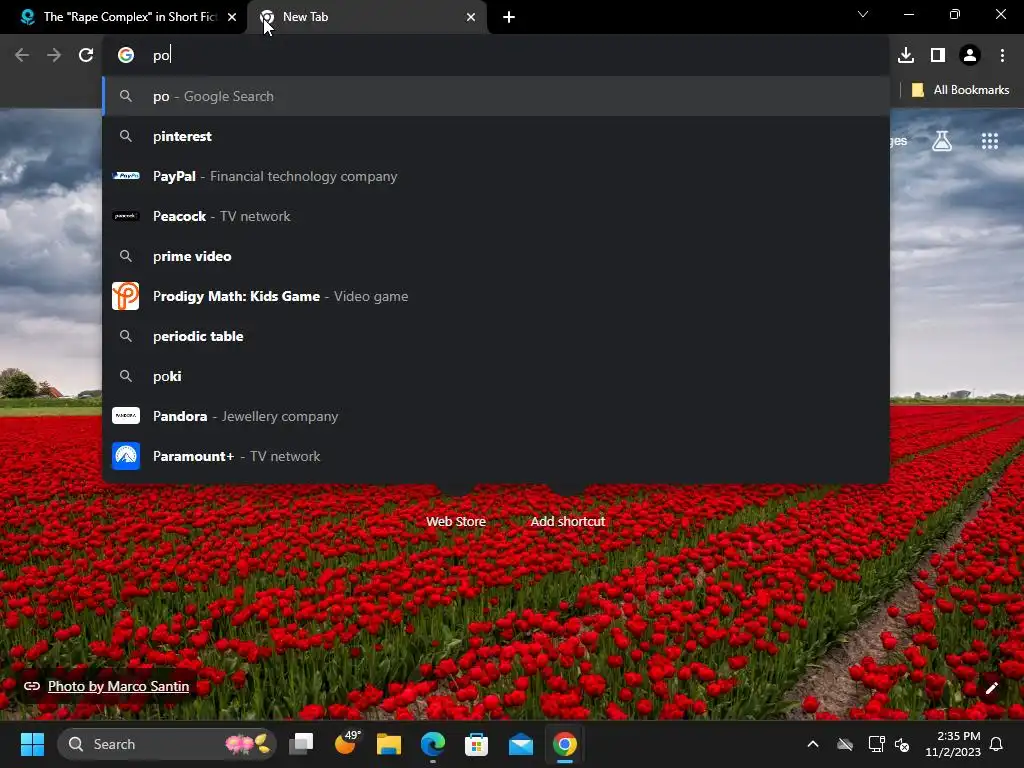Screen dimensions: 1024x768
Task: Click the muted volume tray icon
Action: click(902, 744)
